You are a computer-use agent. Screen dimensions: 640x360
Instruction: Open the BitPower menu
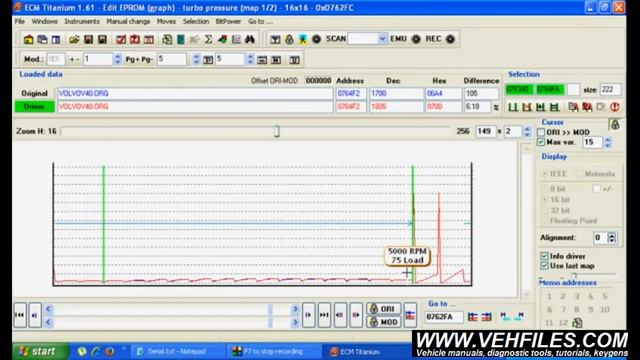pos(228,21)
